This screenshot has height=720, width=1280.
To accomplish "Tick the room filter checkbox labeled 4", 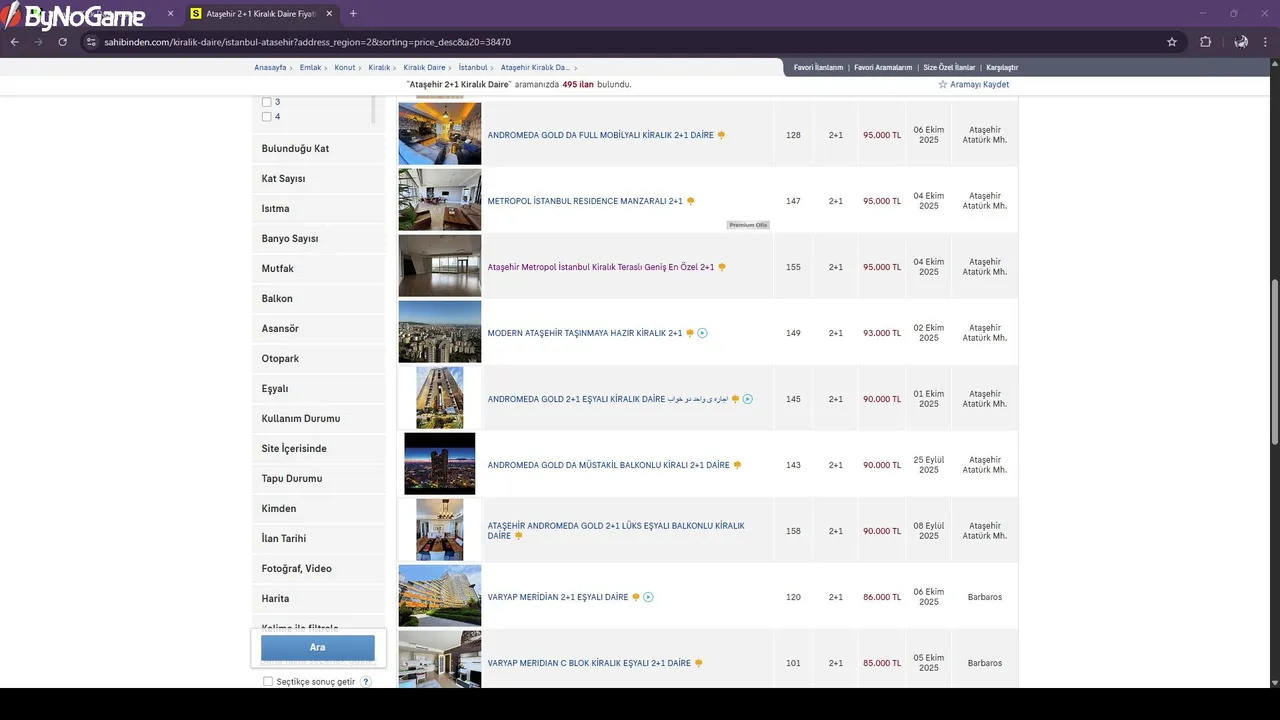I will click(267, 117).
